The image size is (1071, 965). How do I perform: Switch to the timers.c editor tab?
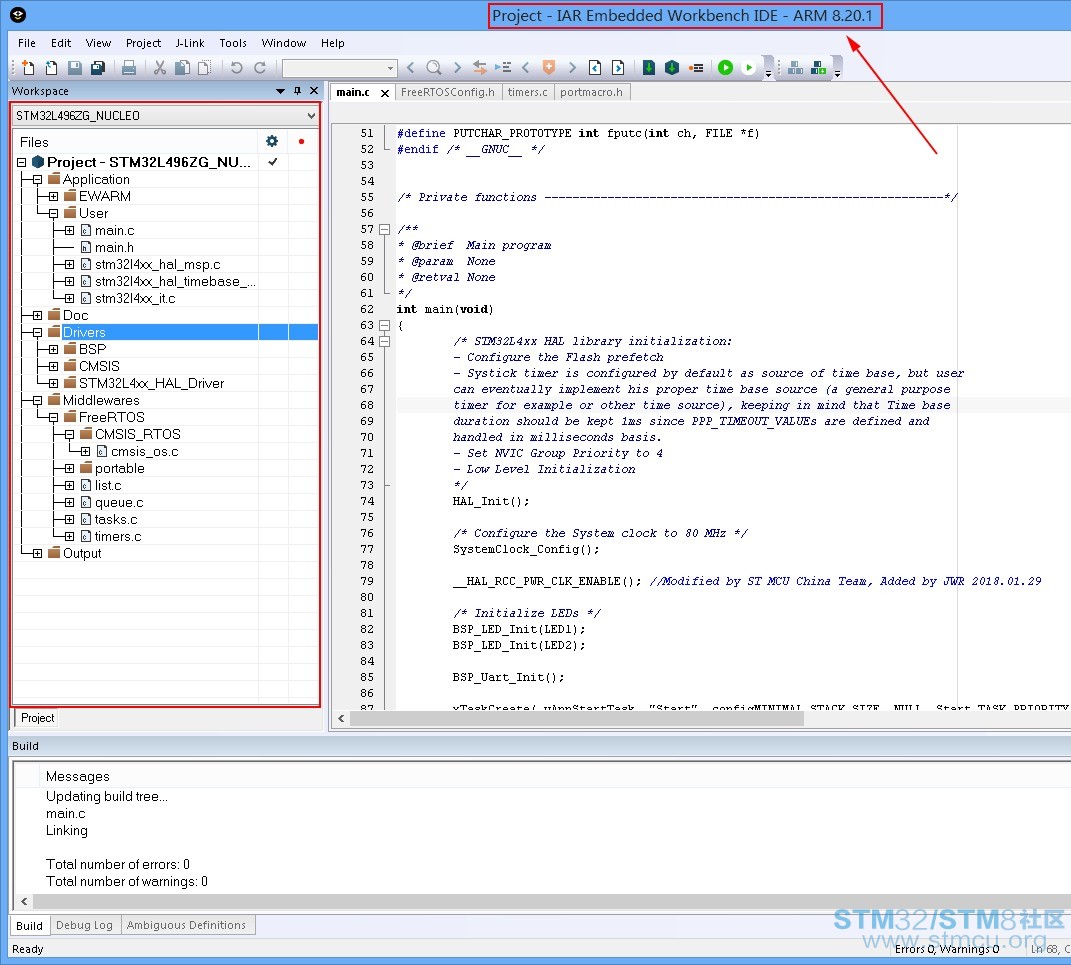pos(527,92)
